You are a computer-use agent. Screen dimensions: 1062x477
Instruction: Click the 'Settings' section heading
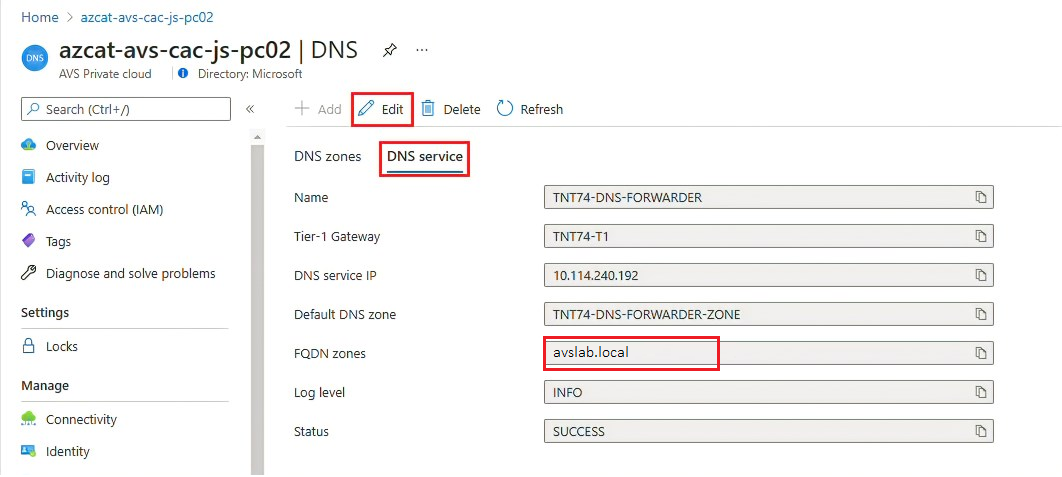point(45,312)
